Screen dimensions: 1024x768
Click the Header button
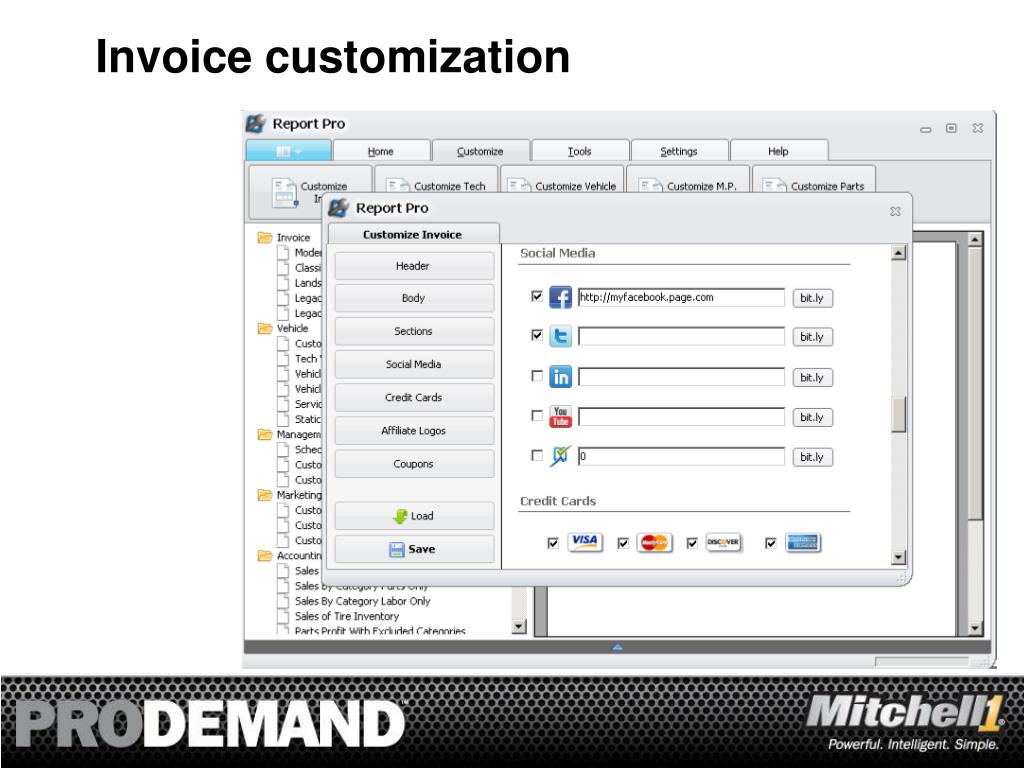click(x=414, y=266)
